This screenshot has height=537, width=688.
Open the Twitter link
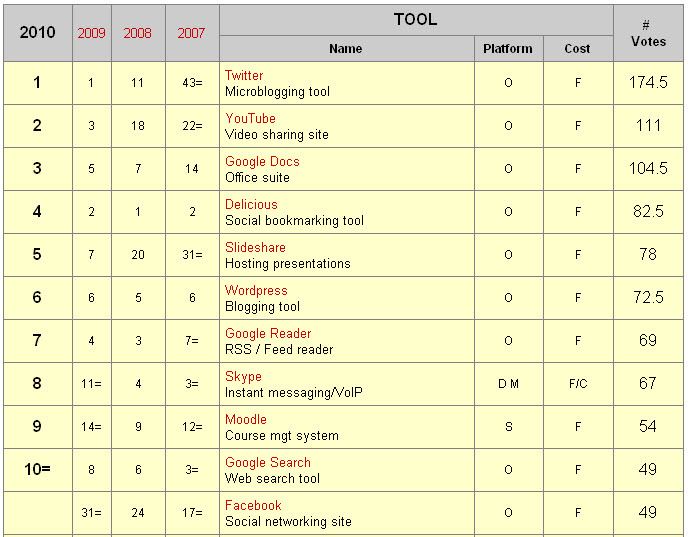(244, 75)
